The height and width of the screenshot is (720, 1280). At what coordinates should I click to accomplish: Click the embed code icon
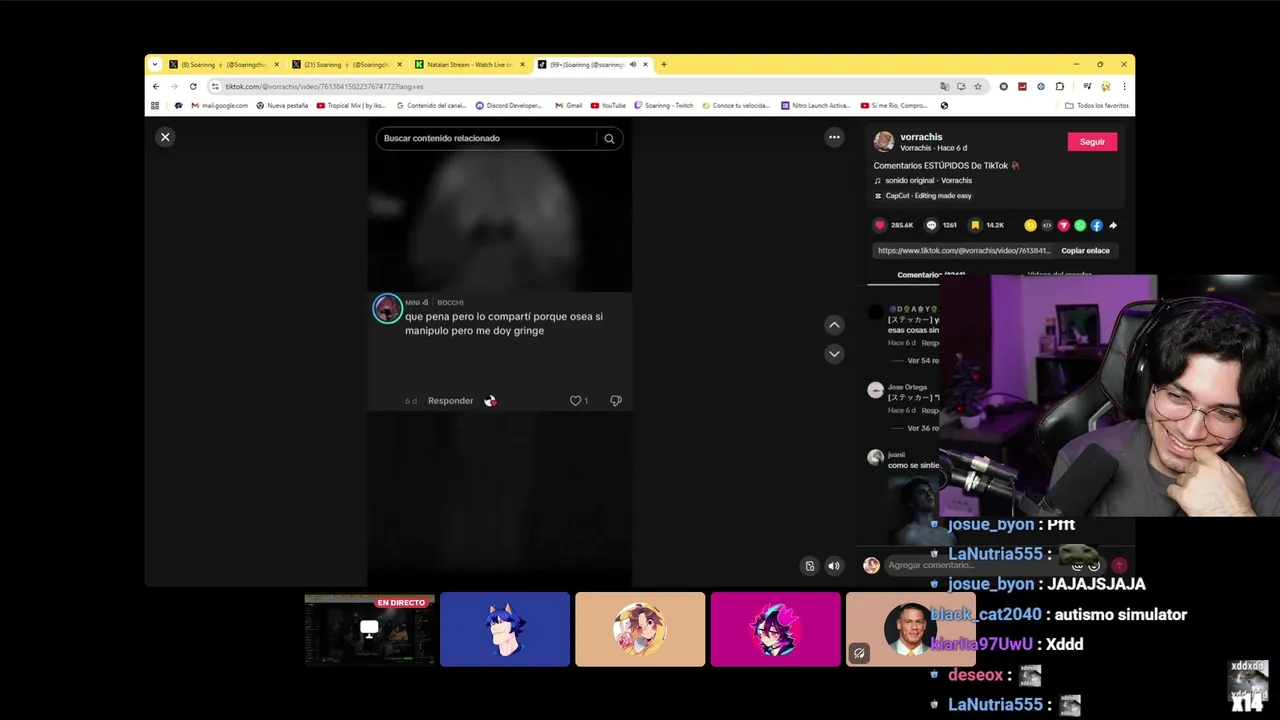[1047, 225]
